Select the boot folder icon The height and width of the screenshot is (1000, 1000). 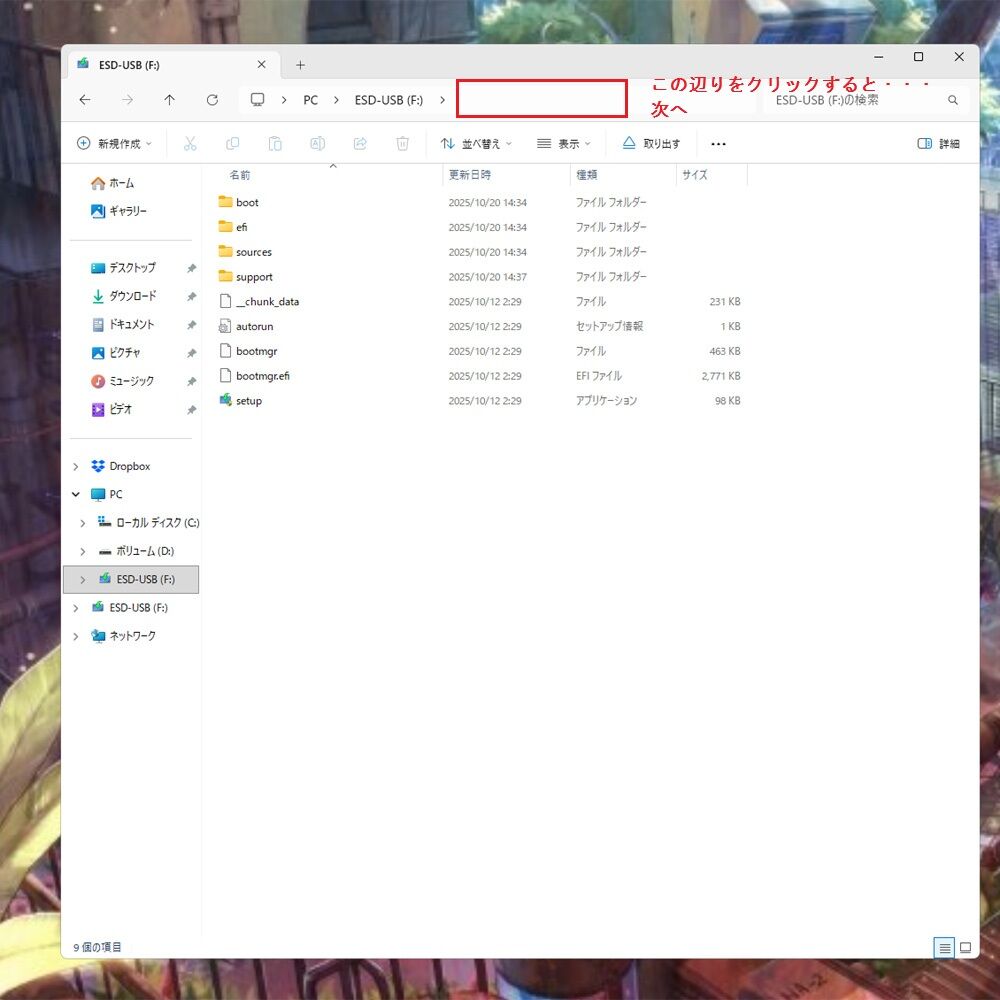[225, 202]
